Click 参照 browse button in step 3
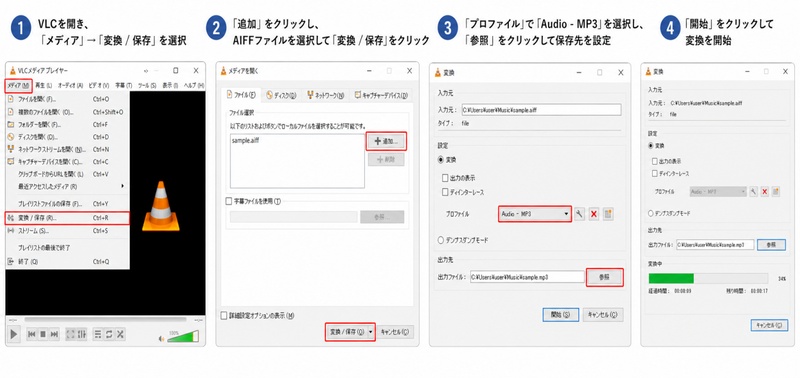Viewport: 800px width, 378px height. (x=605, y=277)
